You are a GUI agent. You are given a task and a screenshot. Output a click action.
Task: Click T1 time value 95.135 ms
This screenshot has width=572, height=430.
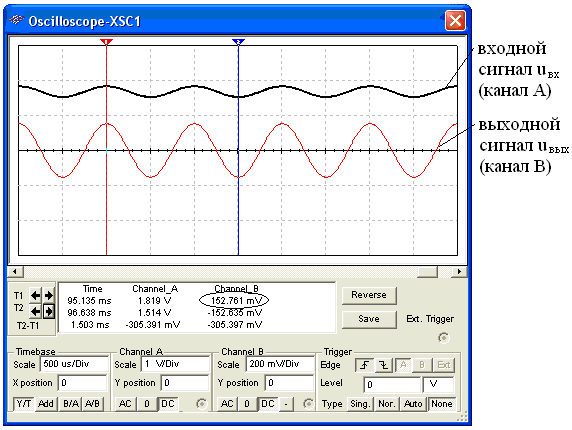[89, 301]
